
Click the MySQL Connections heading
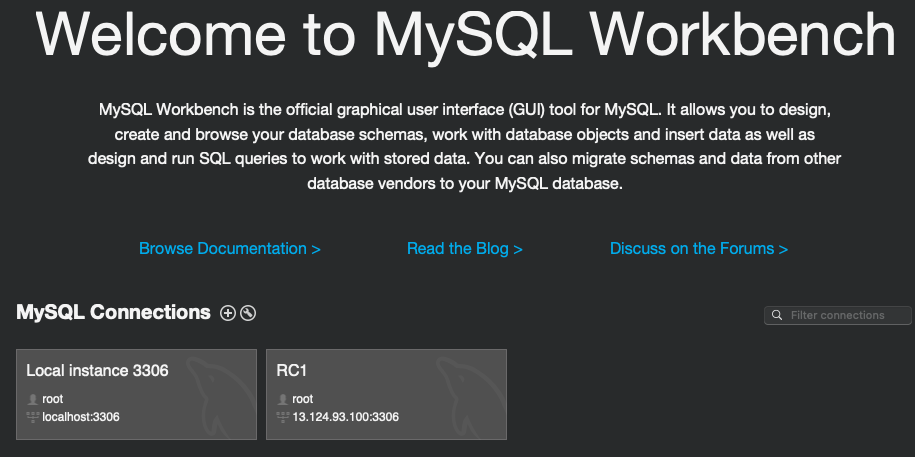click(x=113, y=312)
